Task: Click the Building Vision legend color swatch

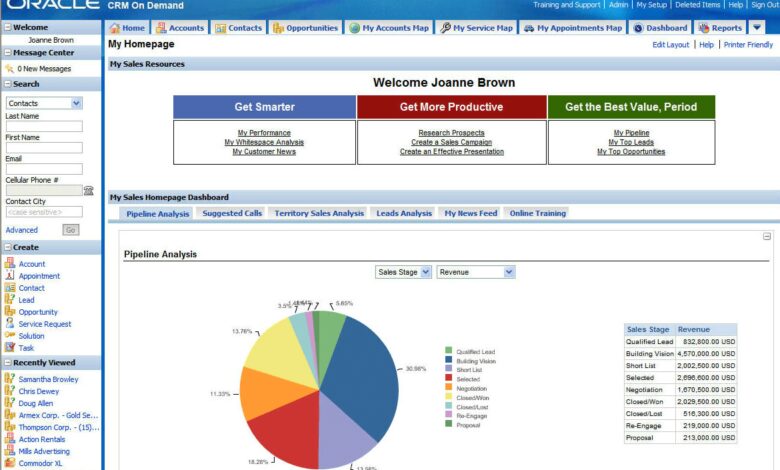Action: [449, 360]
